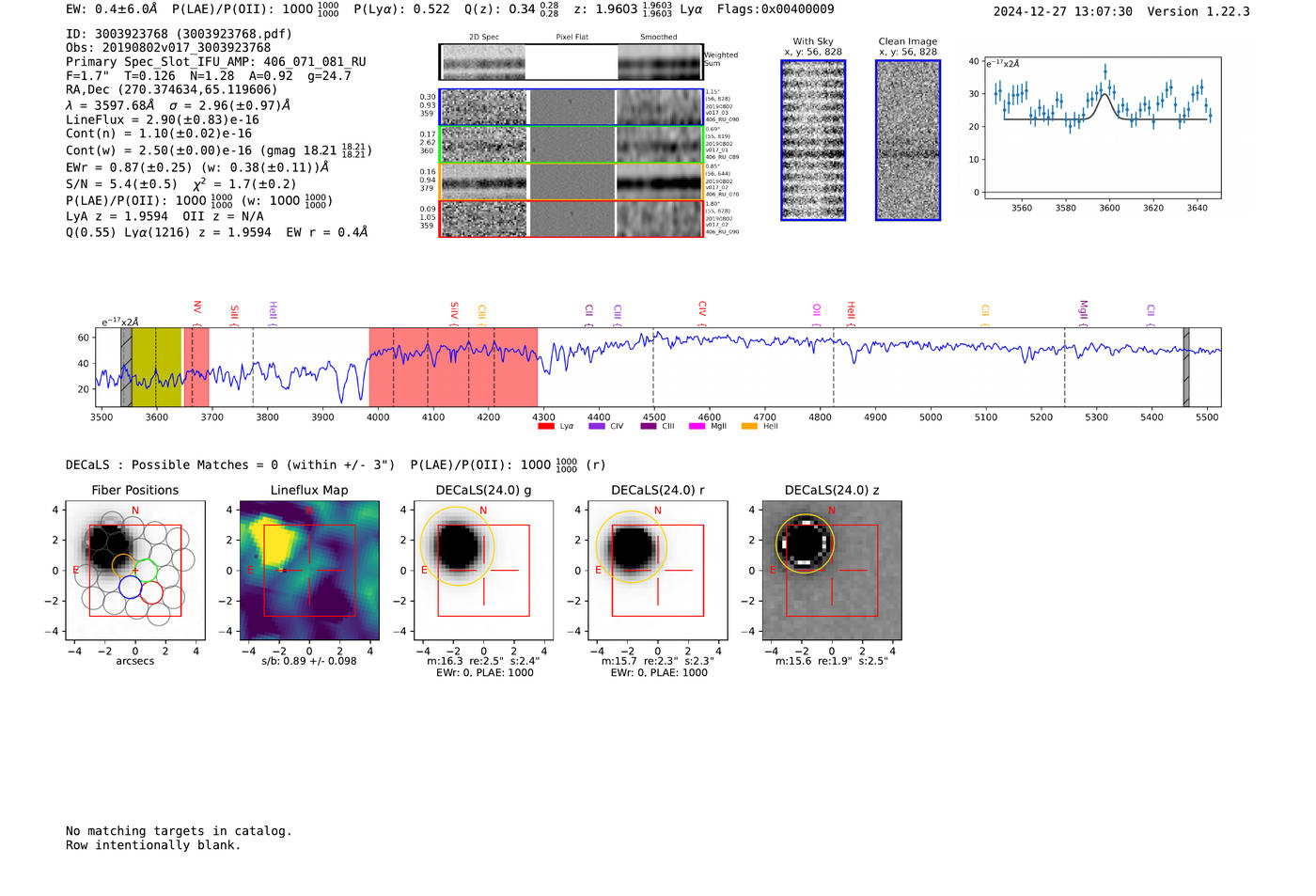Viewport: 1316px width, 896px height.
Task: Click the yellow aperture circle in DECaLS g
Action: pos(456,547)
